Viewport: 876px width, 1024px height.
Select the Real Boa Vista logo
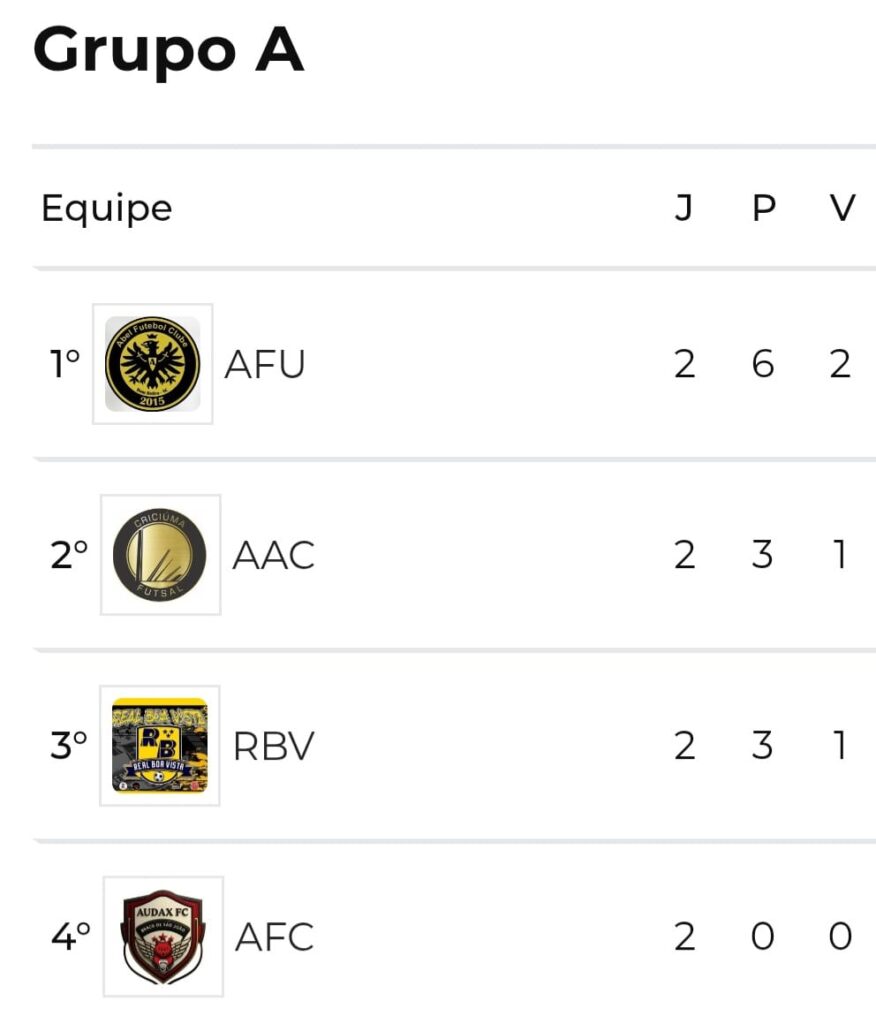pos(160,746)
